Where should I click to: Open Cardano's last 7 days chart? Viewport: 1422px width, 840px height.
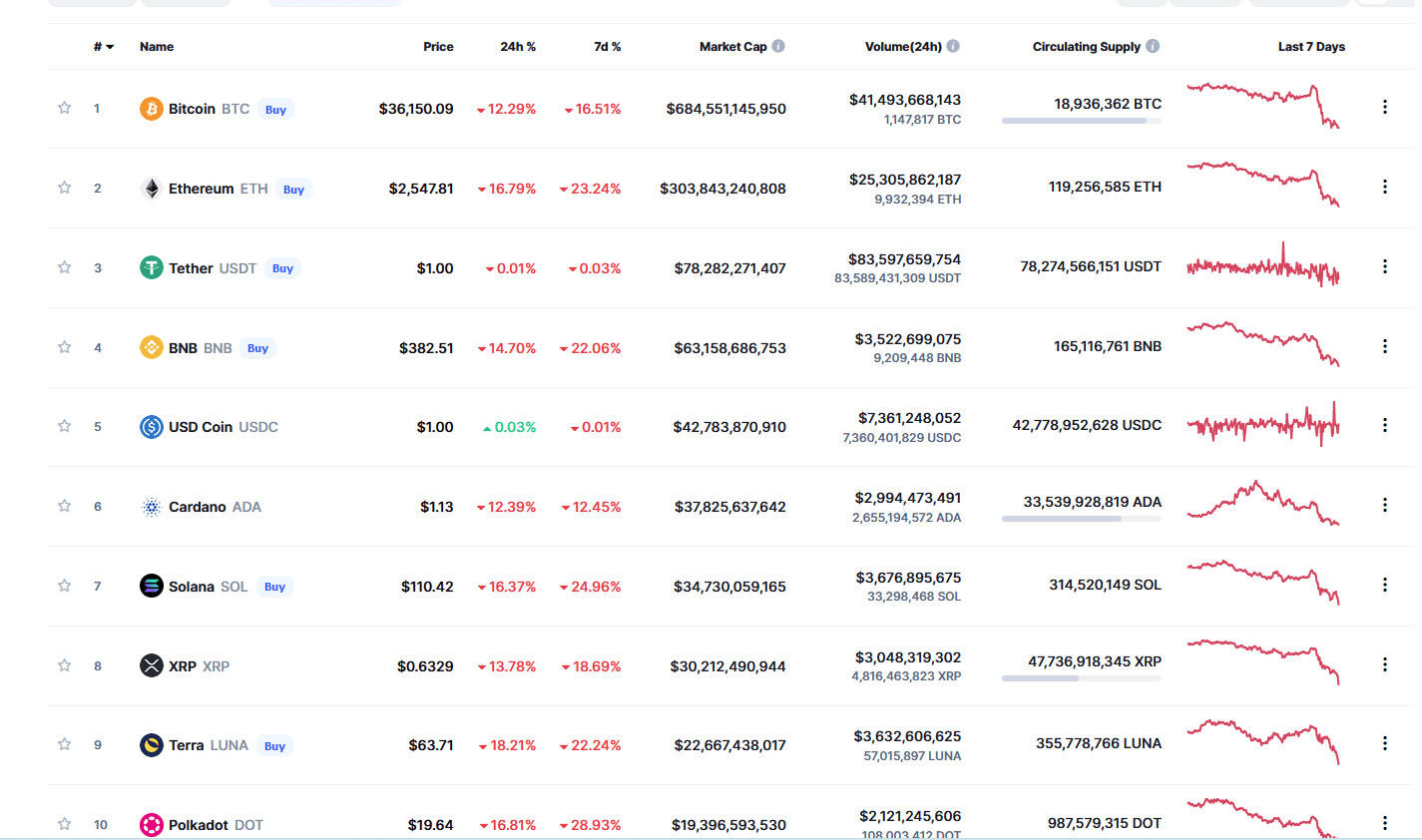1263,503
